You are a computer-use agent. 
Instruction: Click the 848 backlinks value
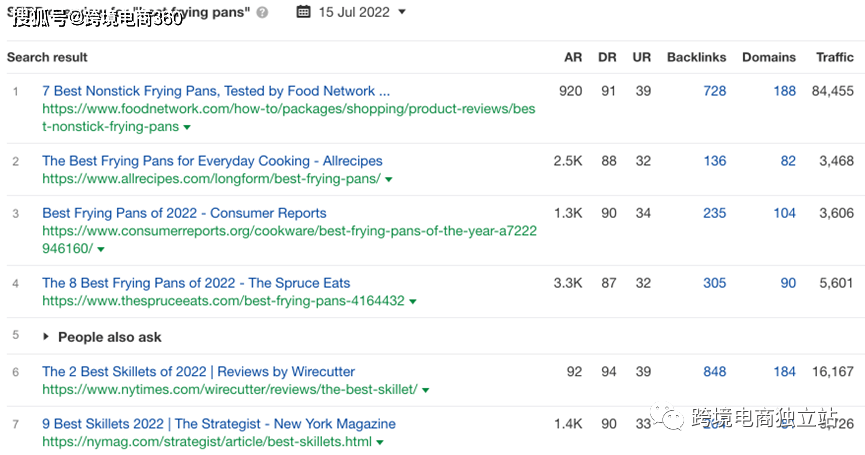pos(714,371)
